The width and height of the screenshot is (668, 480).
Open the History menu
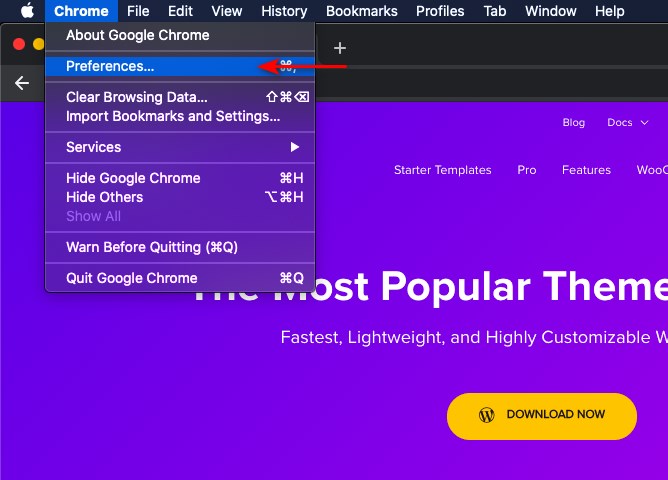(284, 11)
